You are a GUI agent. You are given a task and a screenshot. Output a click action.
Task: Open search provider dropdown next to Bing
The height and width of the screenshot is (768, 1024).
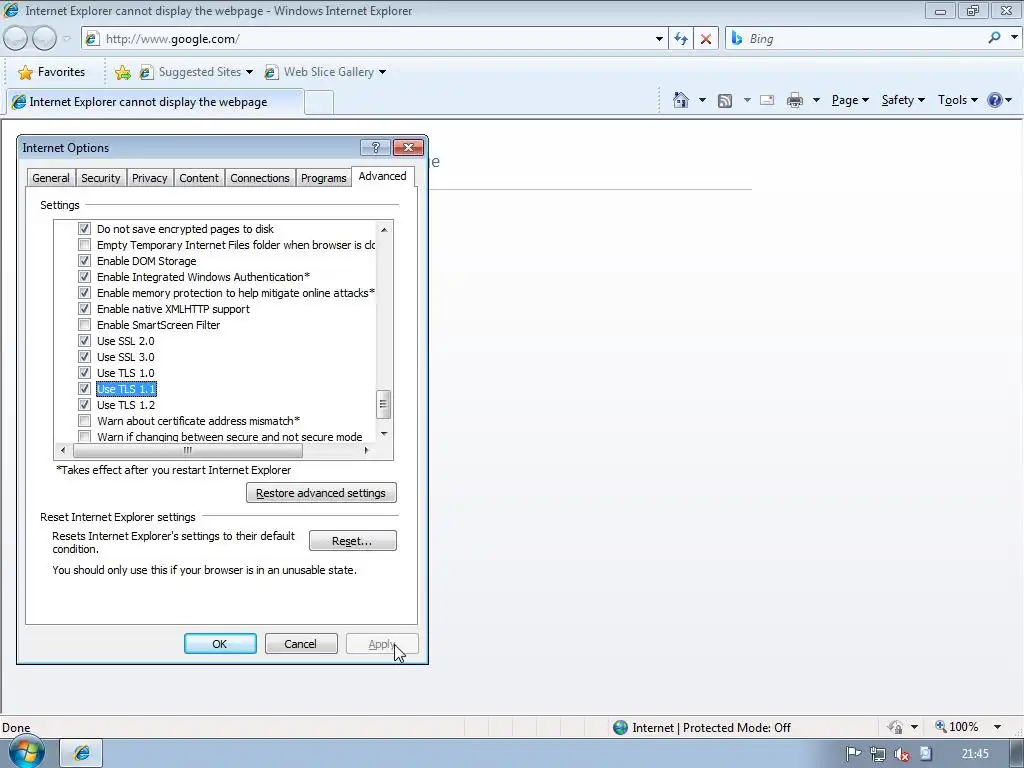(1014, 38)
